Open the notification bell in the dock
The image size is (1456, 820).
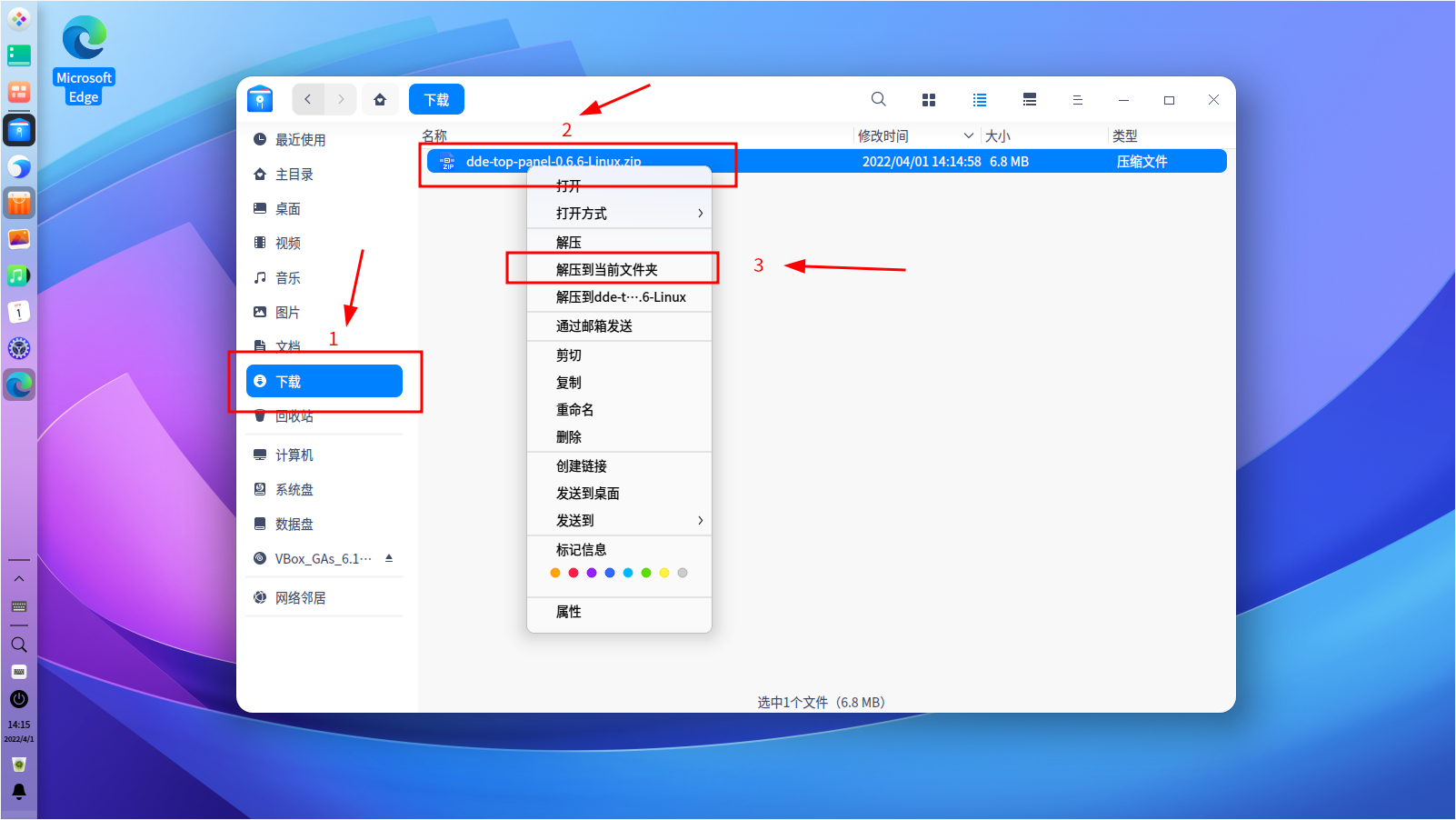click(19, 792)
